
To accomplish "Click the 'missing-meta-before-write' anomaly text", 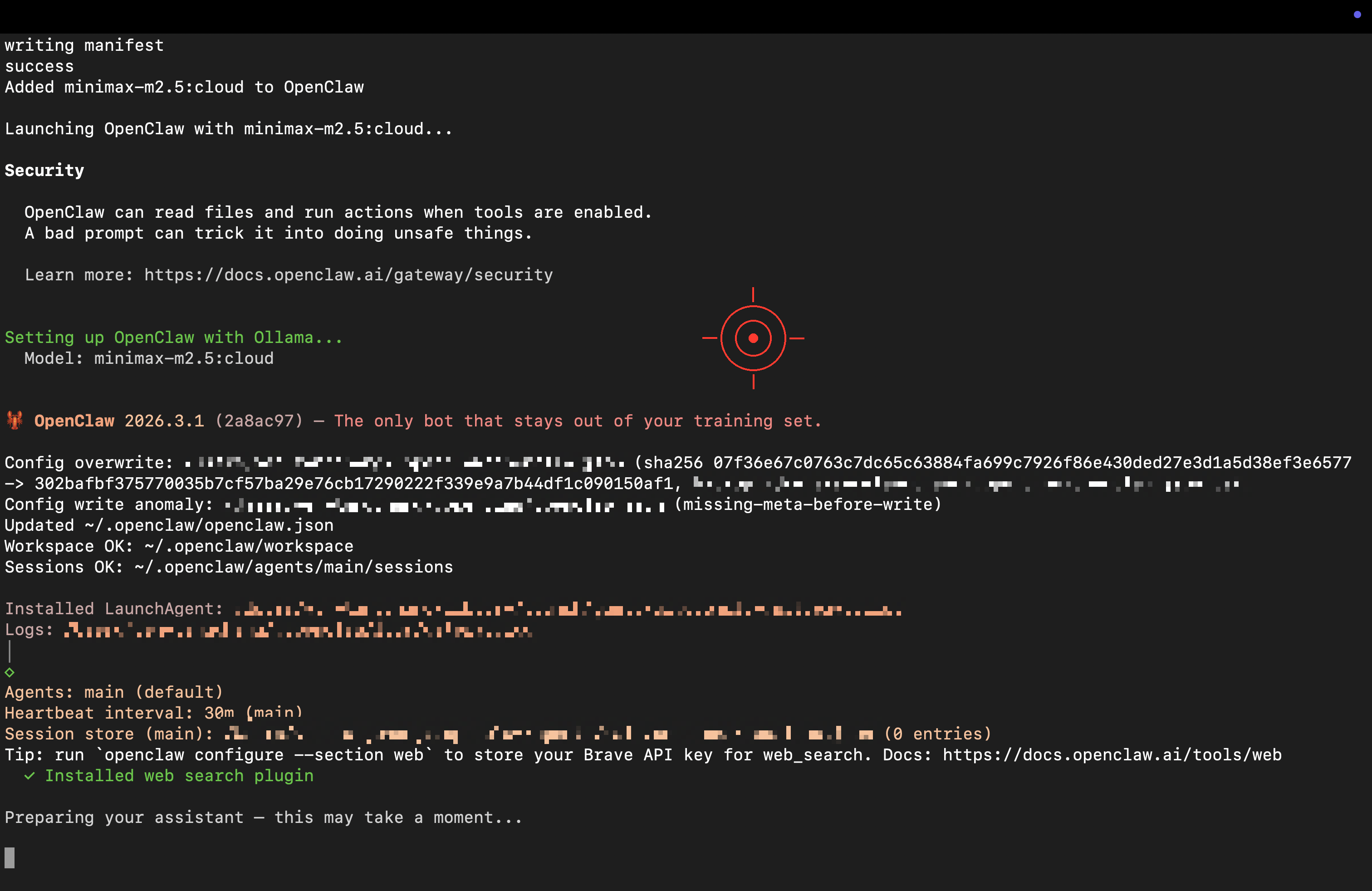I will click(807, 504).
